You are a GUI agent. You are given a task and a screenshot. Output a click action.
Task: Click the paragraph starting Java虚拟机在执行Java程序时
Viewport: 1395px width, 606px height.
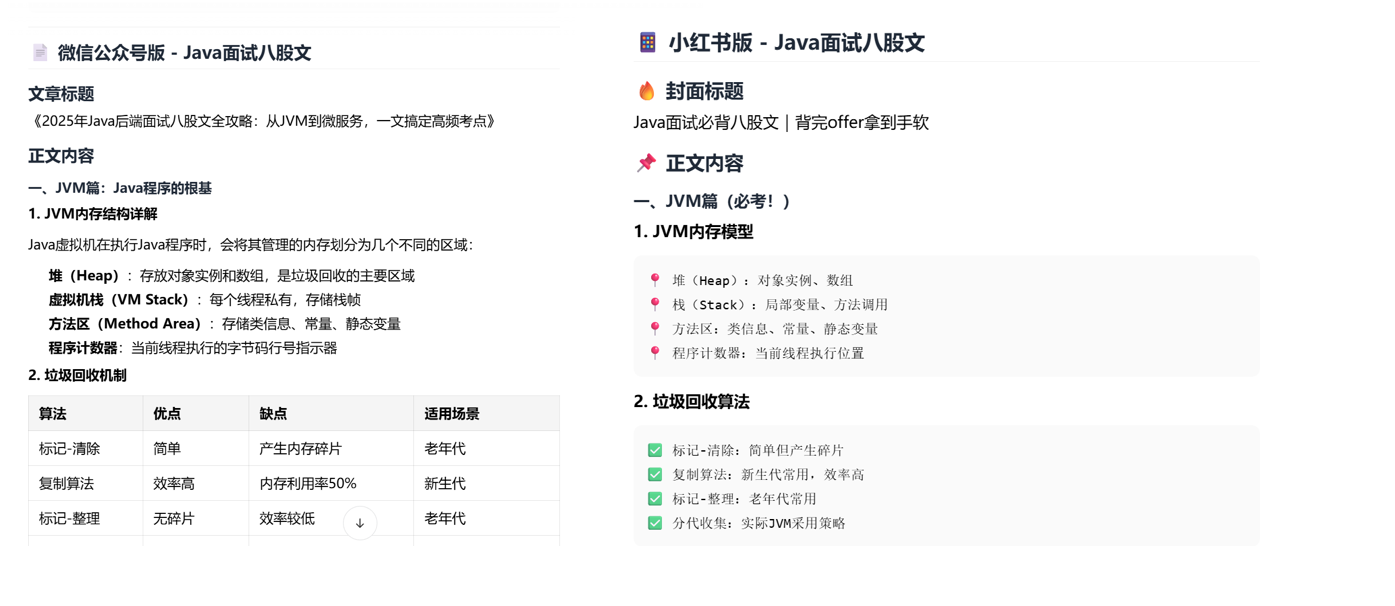(251, 245)
